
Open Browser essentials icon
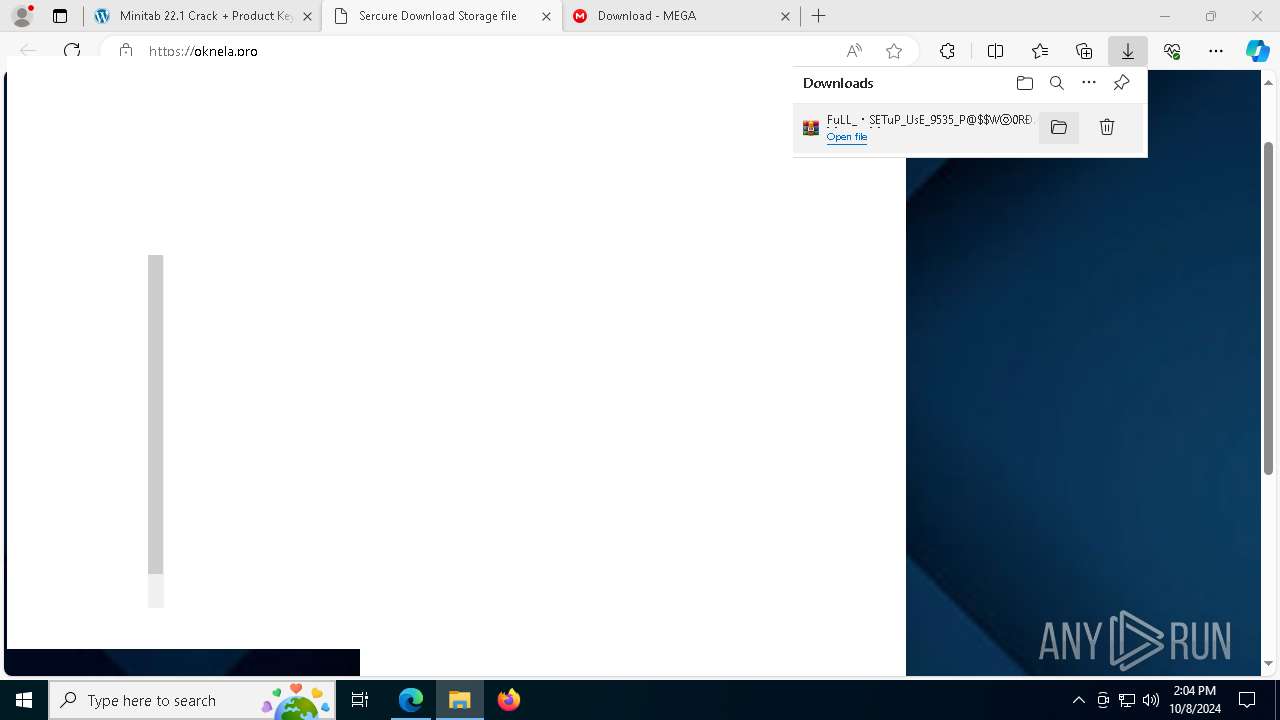(1172, 51)
